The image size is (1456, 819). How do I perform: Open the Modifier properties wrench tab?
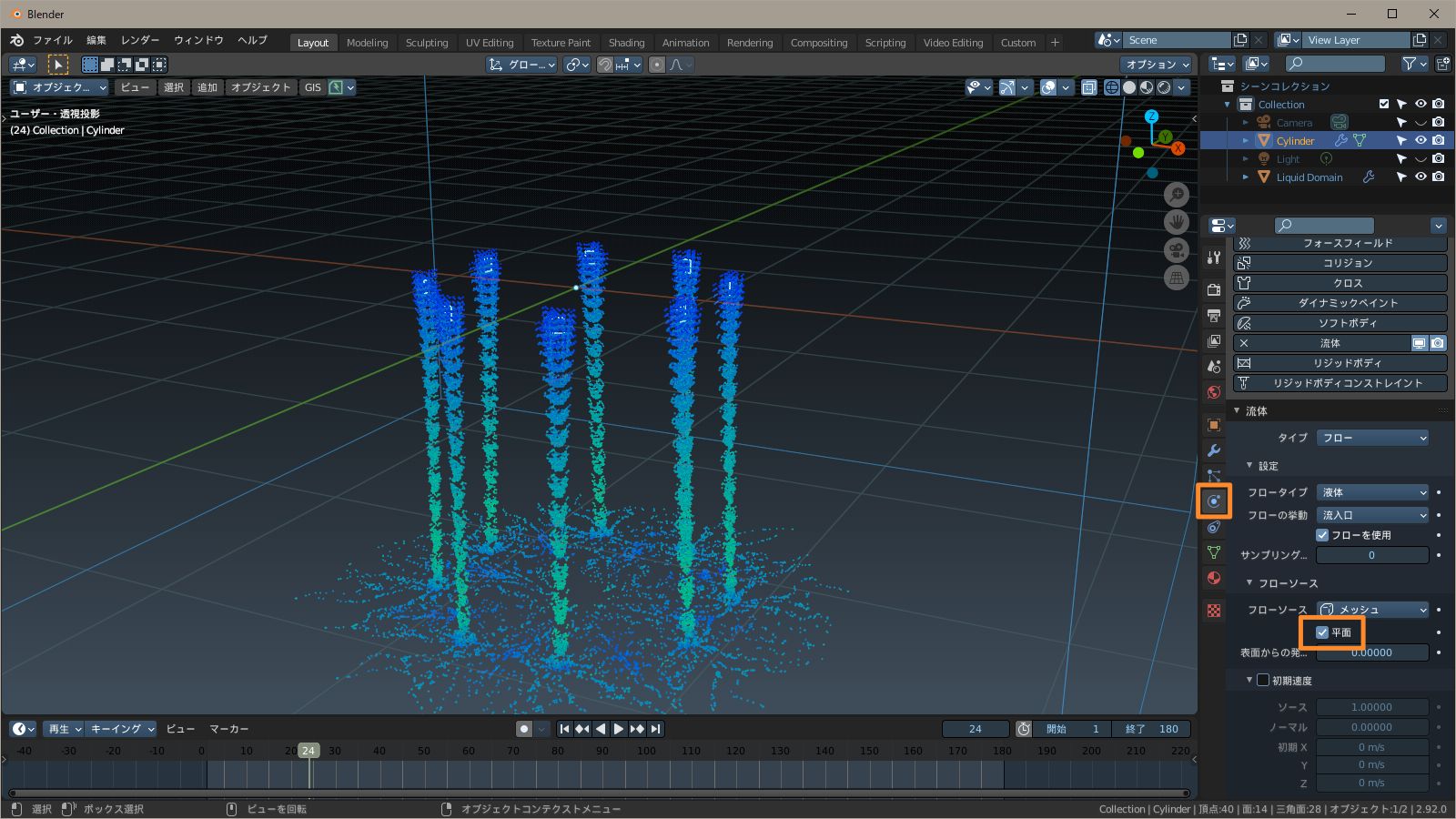point(1214,450)
